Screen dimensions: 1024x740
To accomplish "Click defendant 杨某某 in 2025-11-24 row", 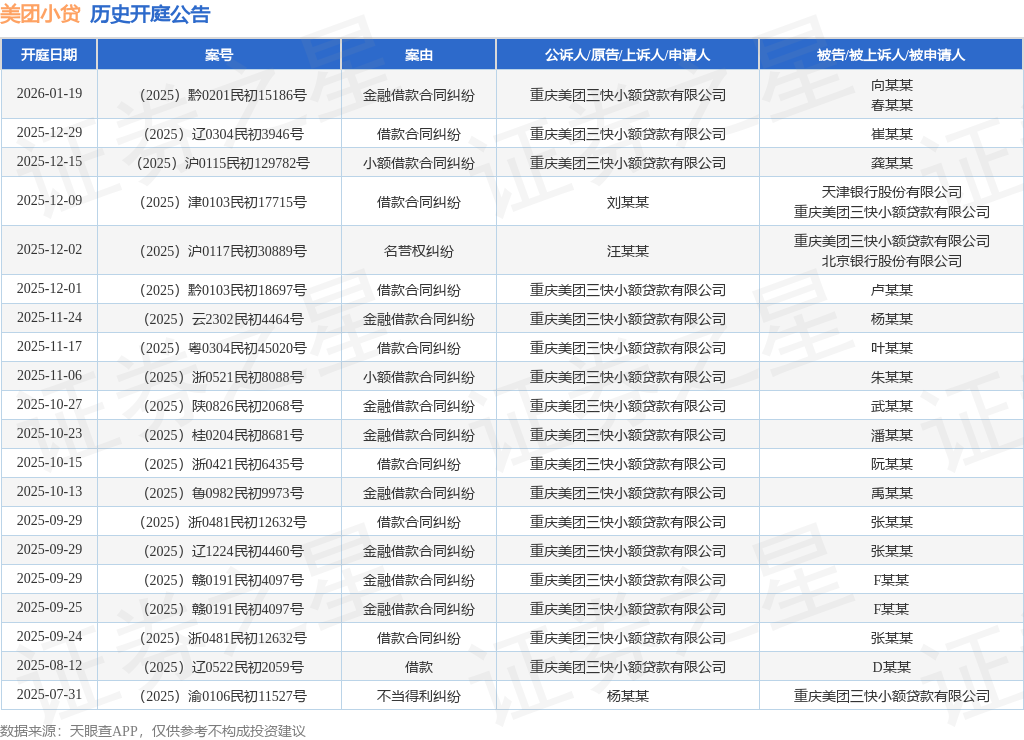I will tap(891, 319).
